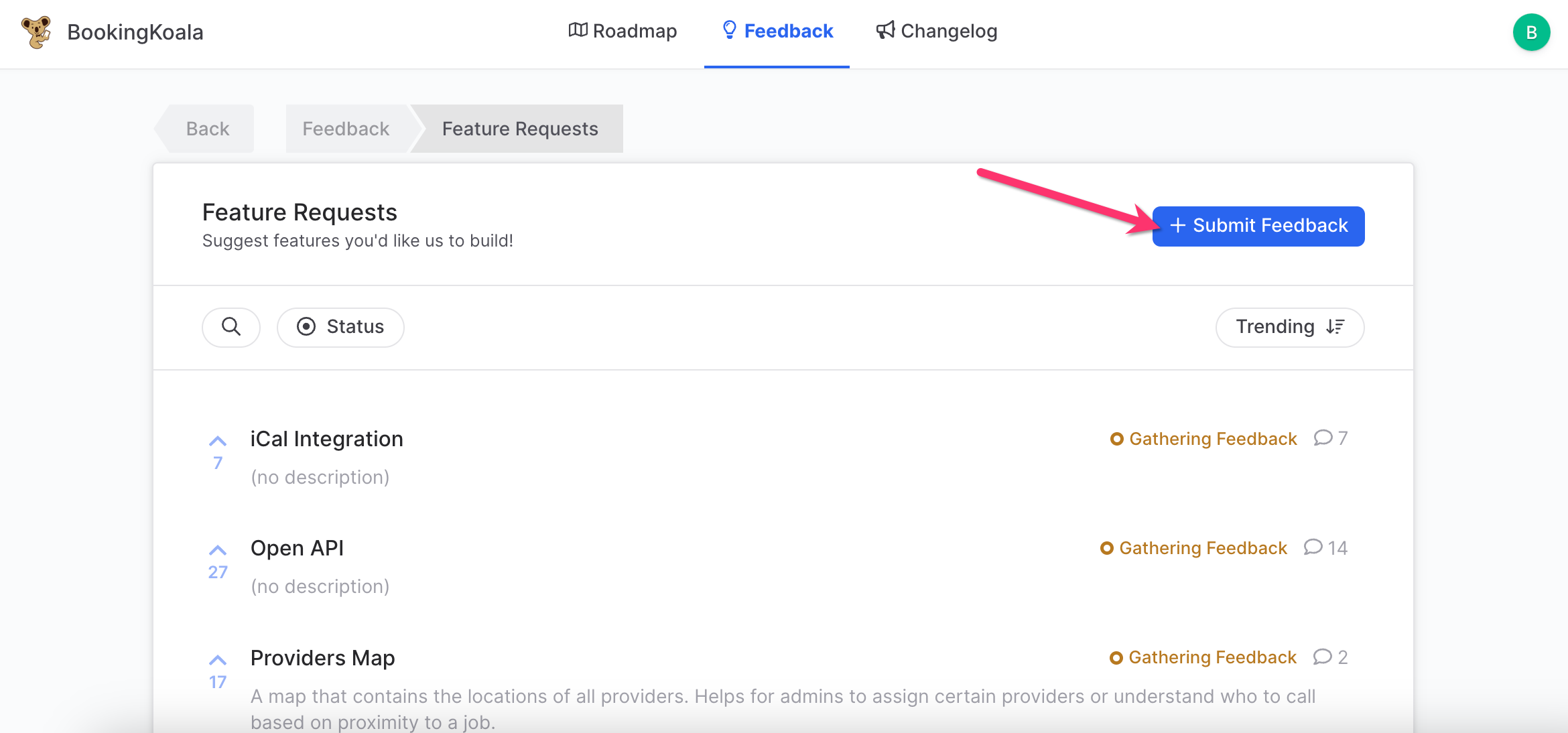
Task: Go Back via breadcrumb button
Action: point(207,129)
